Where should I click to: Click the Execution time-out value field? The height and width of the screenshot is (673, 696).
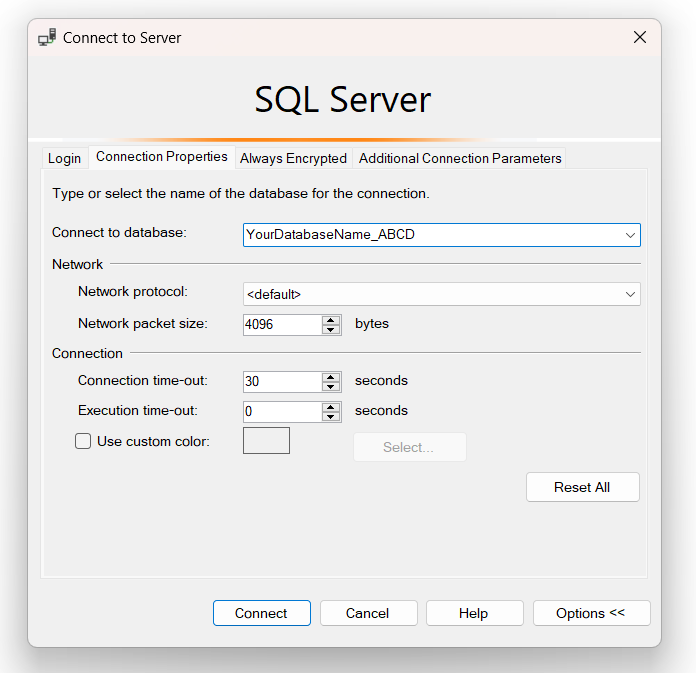pyautogui.click(x=282, y=412)
